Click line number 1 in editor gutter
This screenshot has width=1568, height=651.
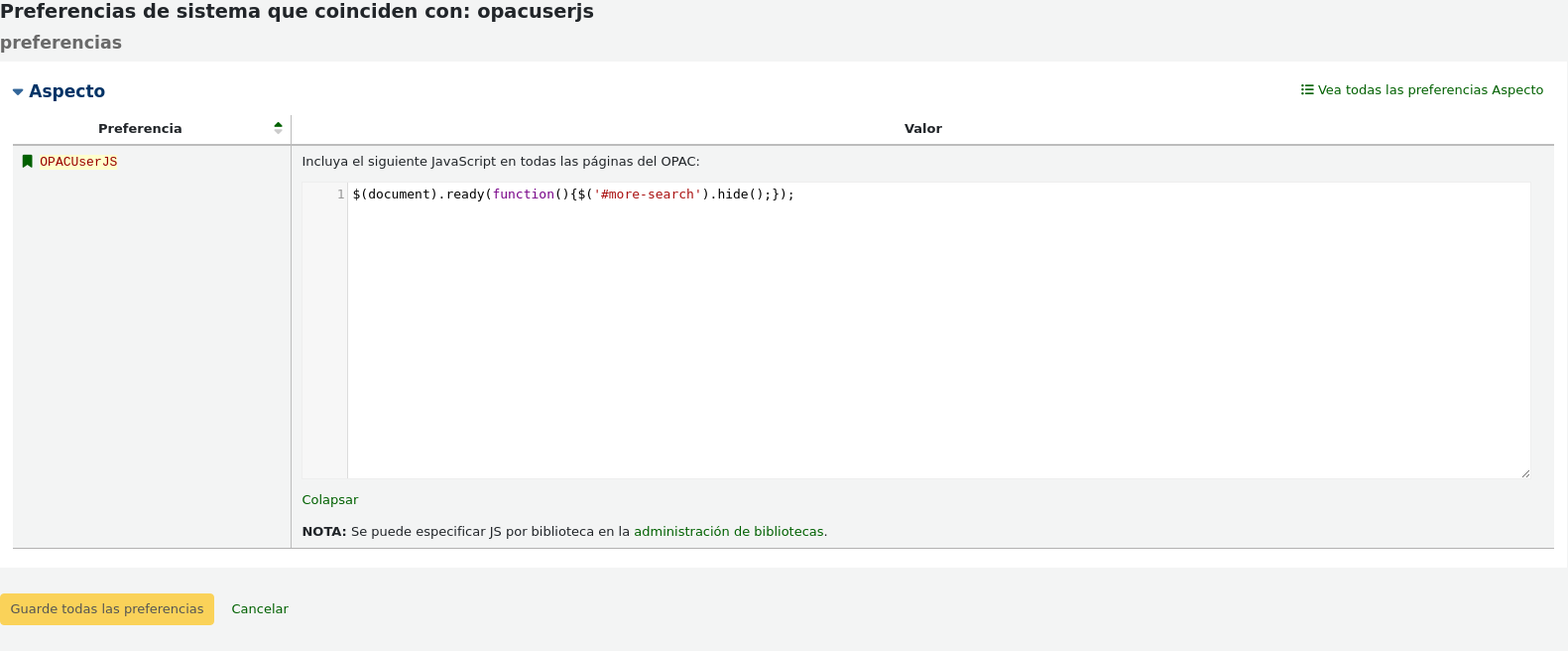[340, 195]
